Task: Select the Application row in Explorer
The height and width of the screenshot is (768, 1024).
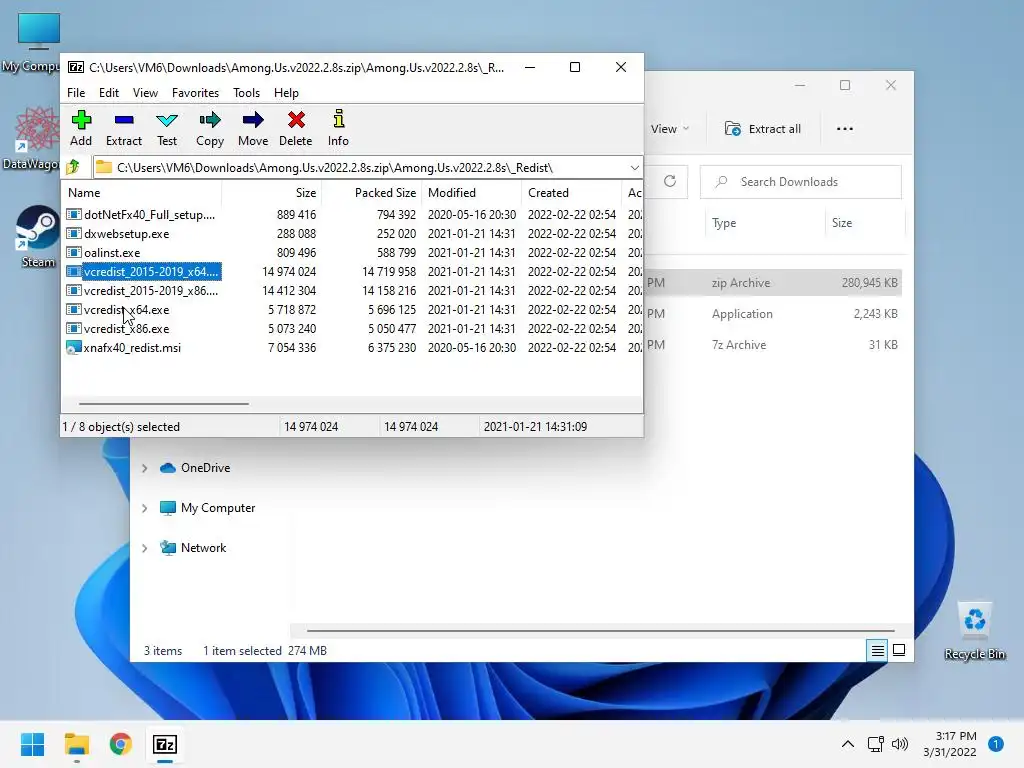Action: coord(773,314)
